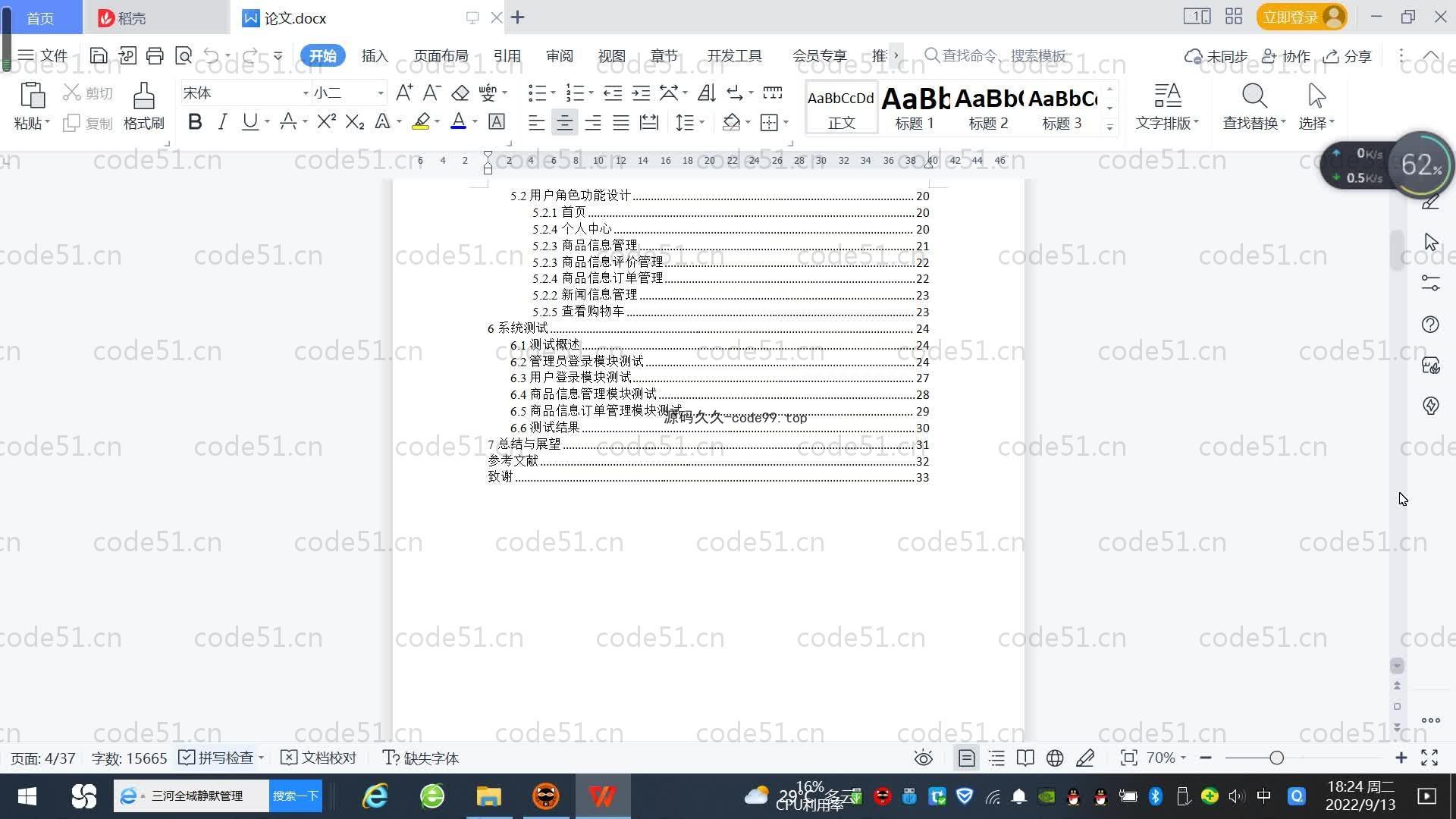Screen dimensions: 1456x819
Task: Click the Paste clipboard icon
Action: tap(32, 96)
